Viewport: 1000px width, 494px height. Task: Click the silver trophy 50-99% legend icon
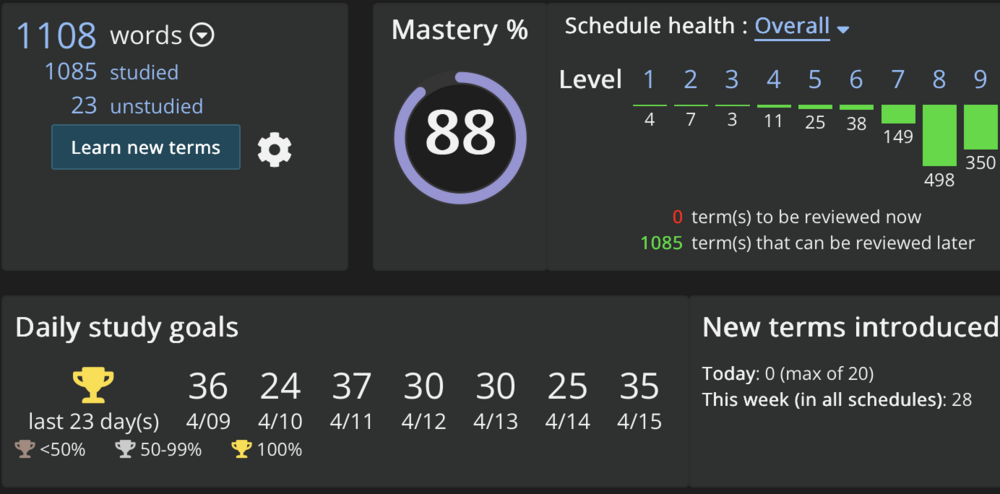pos(125,449)
